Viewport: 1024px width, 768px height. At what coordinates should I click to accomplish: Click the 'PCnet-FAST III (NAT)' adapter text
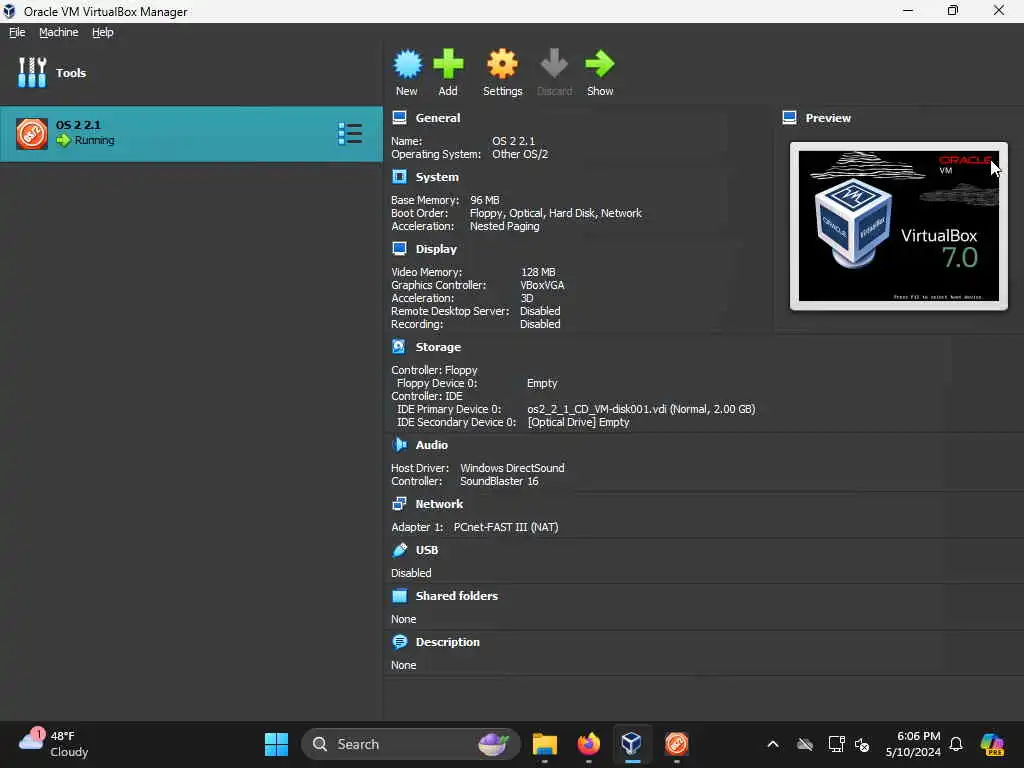pos(506,527)
